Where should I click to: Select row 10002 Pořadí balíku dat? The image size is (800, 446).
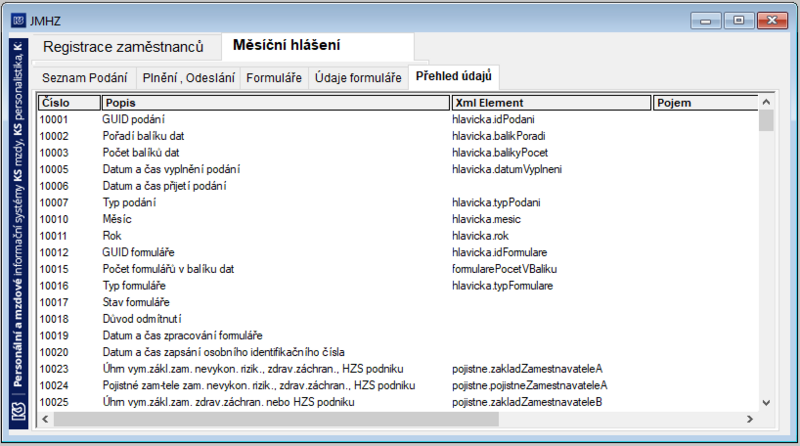tap(398, 136)
